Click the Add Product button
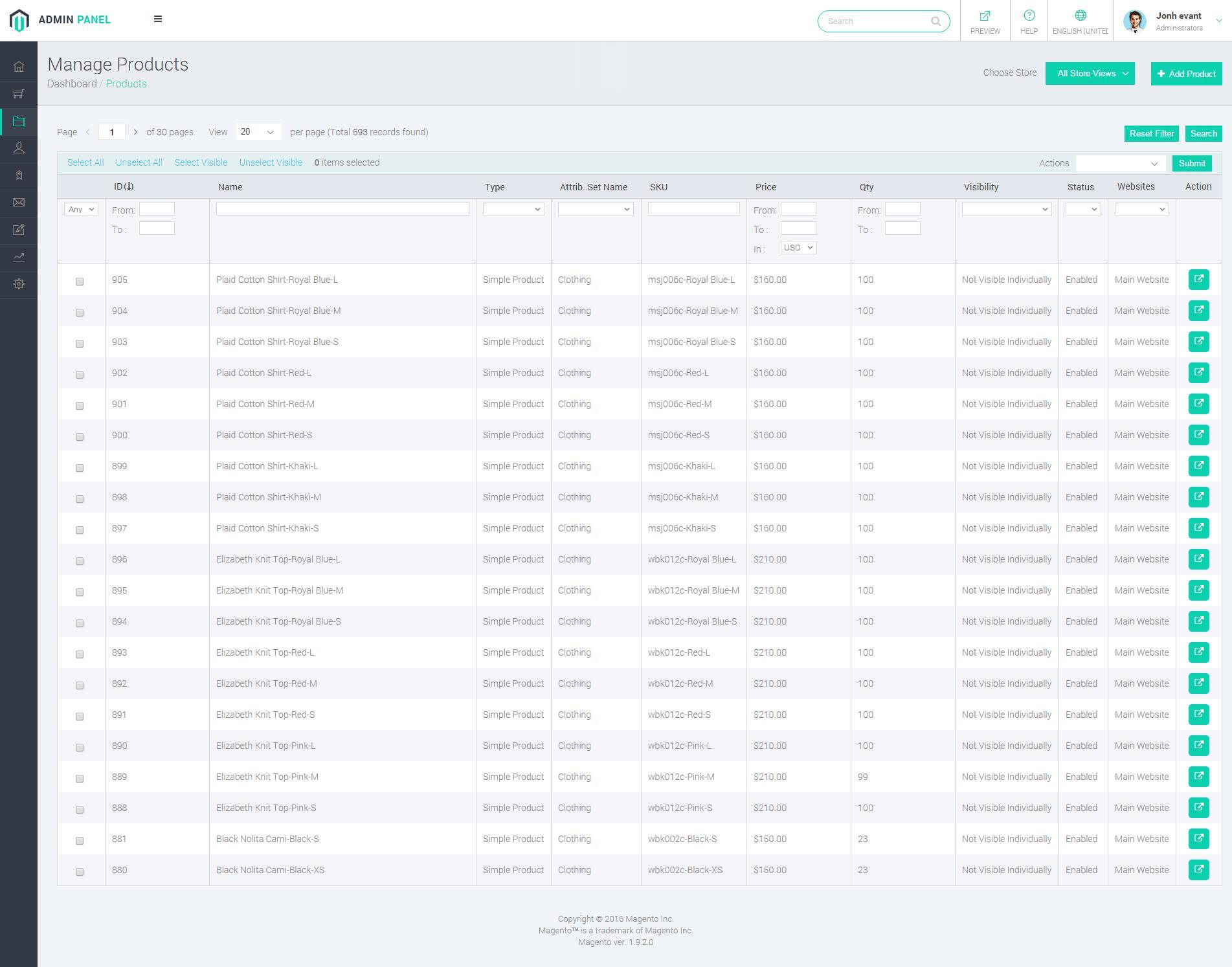 [x=1186, y=74]
